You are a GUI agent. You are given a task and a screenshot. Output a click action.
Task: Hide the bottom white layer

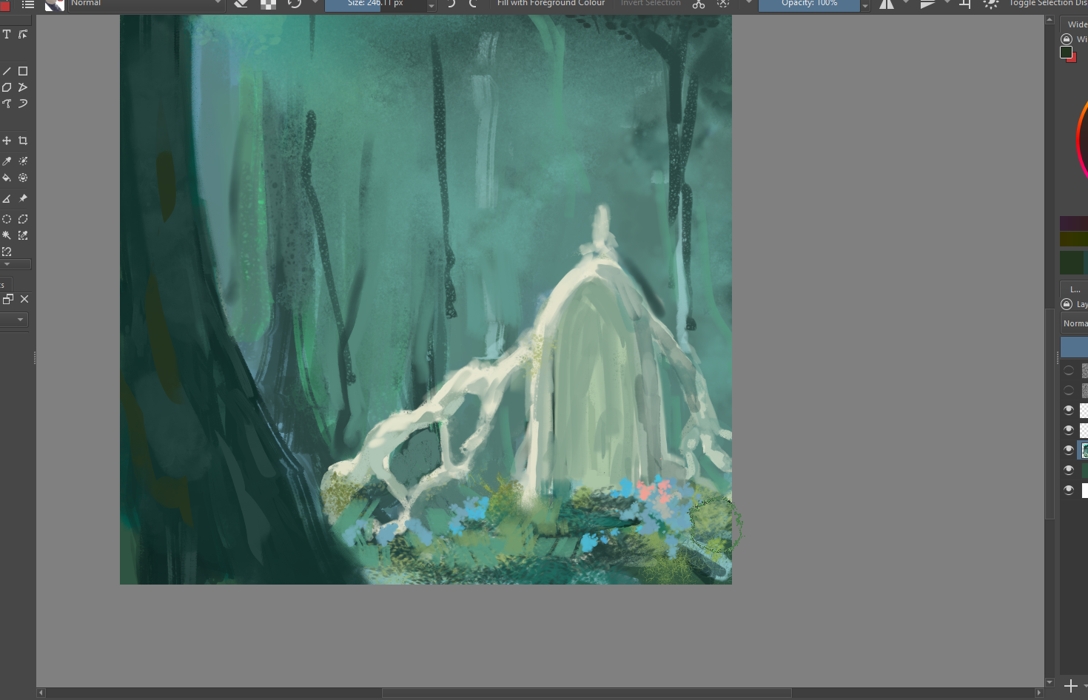[1068, 490]
